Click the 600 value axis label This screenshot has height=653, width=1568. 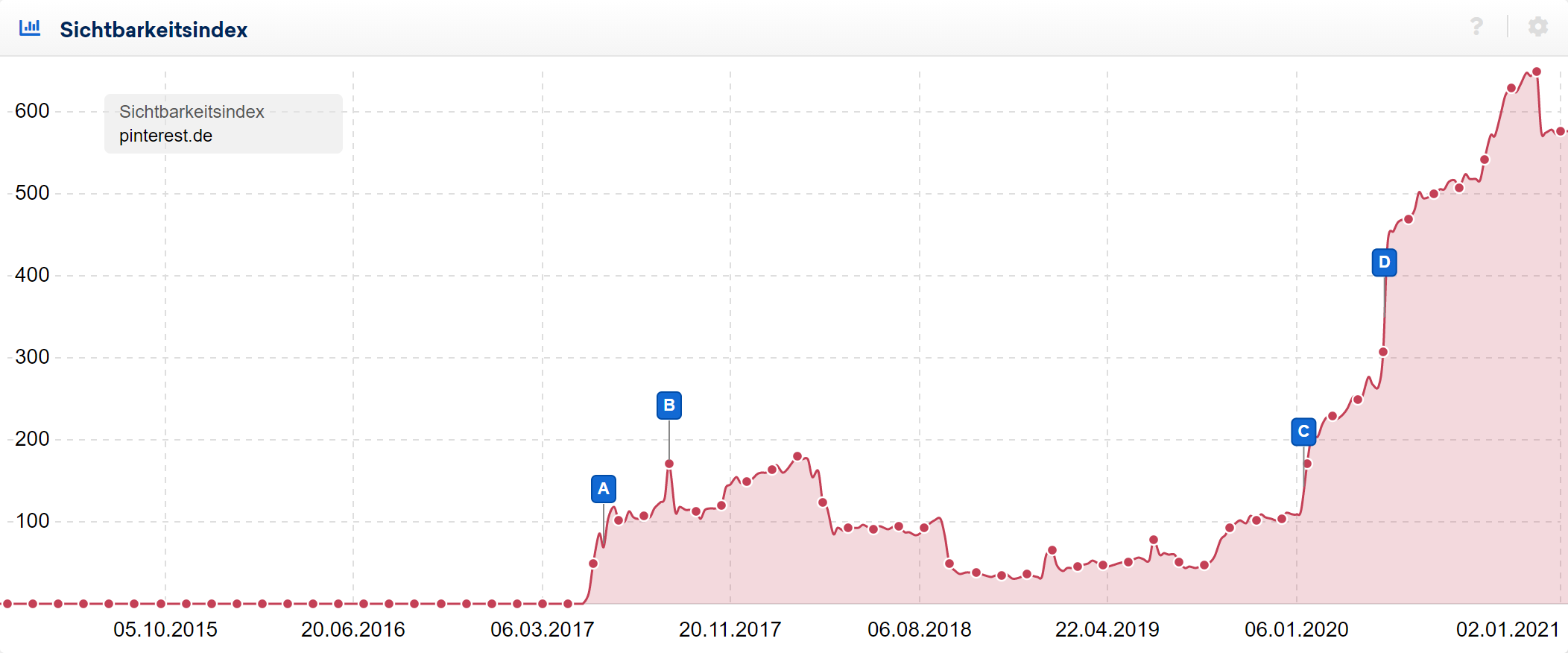click(x=32, y=111)
